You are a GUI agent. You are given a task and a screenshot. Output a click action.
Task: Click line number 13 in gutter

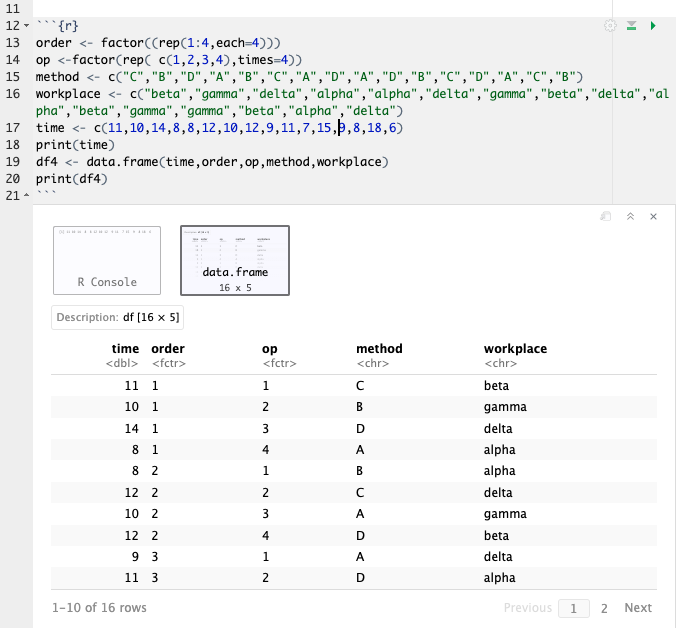pos(13,43)
